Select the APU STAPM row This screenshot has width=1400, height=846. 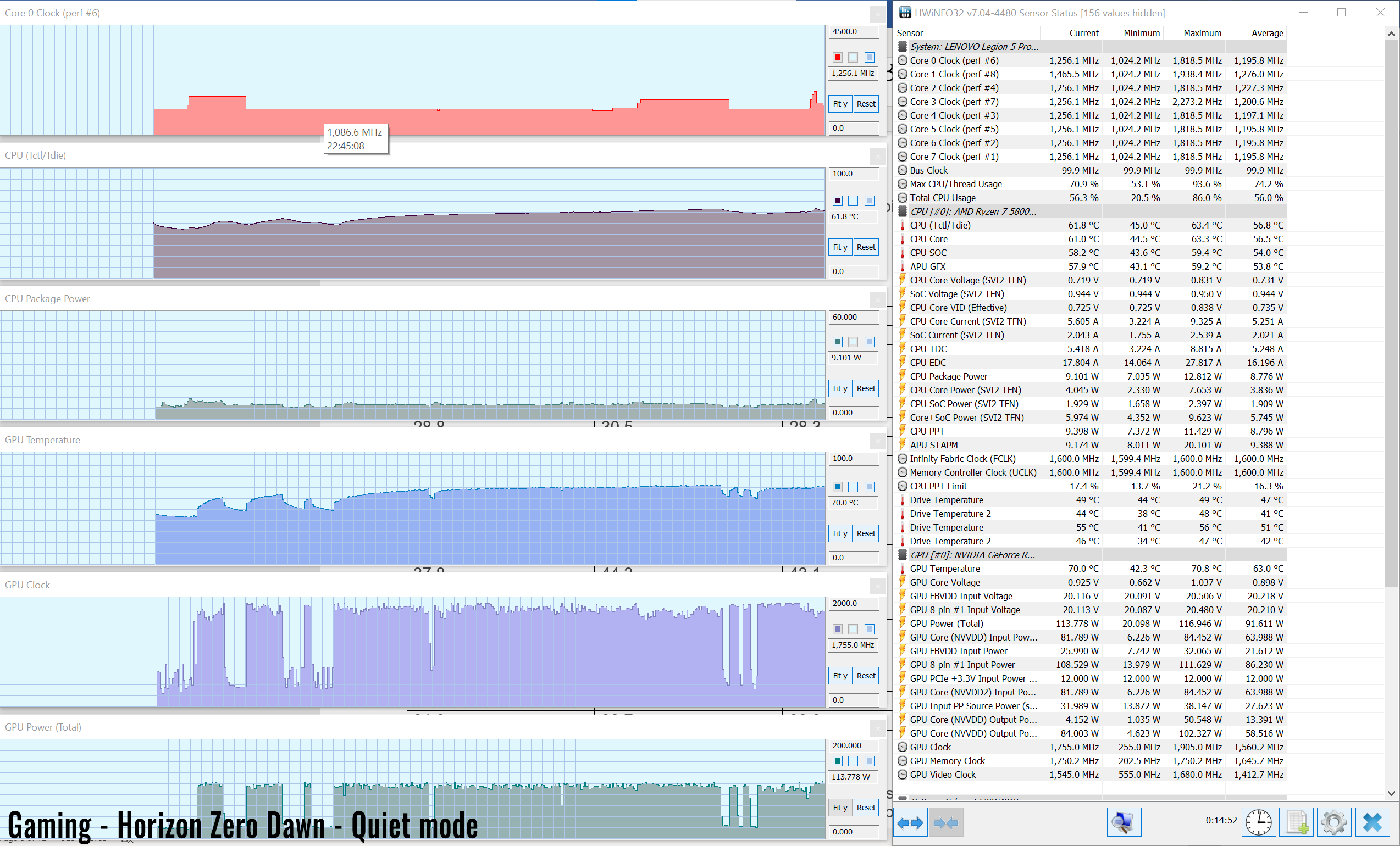click(x=1090, y=445)
